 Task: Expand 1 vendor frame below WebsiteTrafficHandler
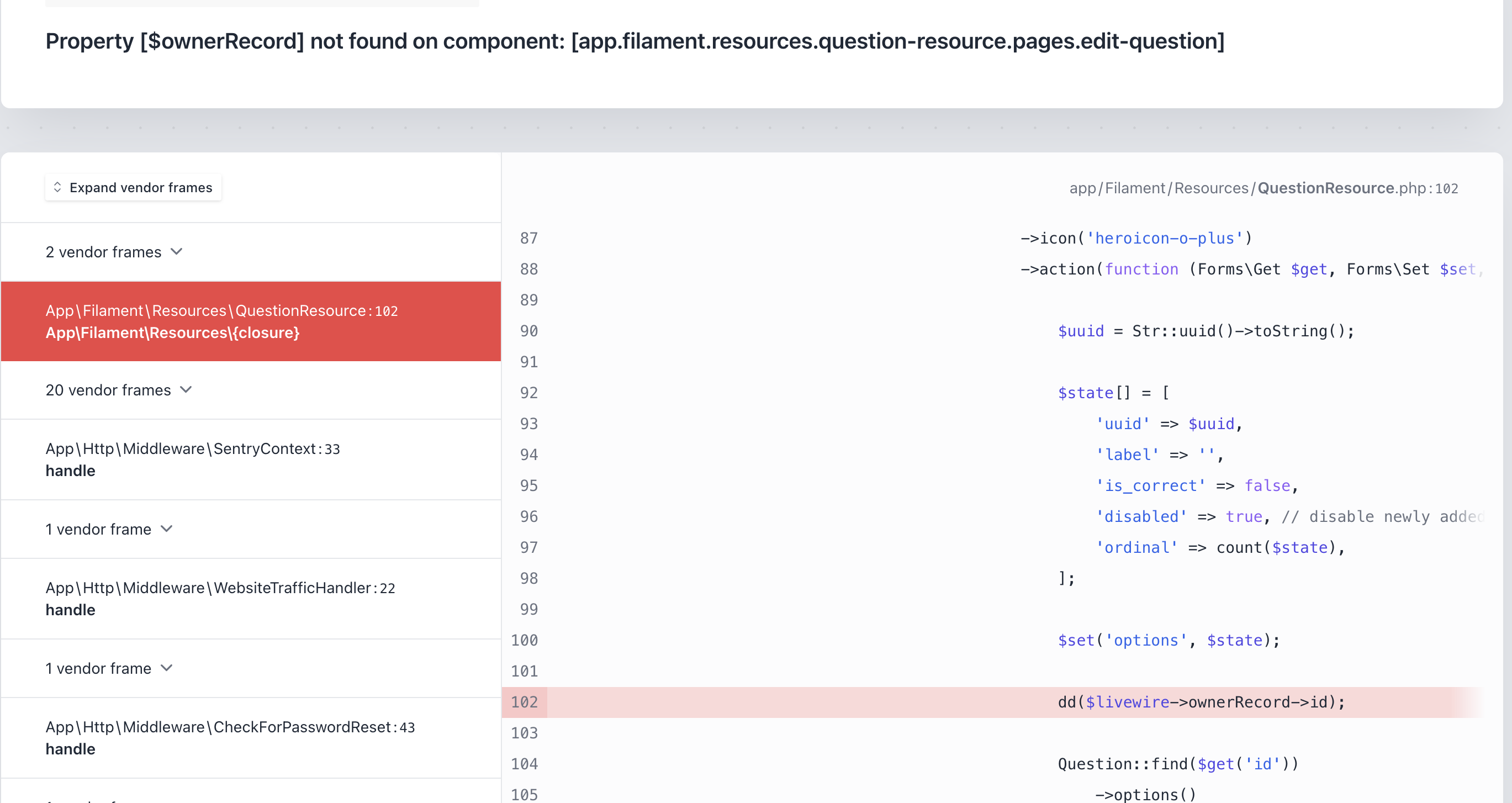pyautogui.click(x=99, y=668)
